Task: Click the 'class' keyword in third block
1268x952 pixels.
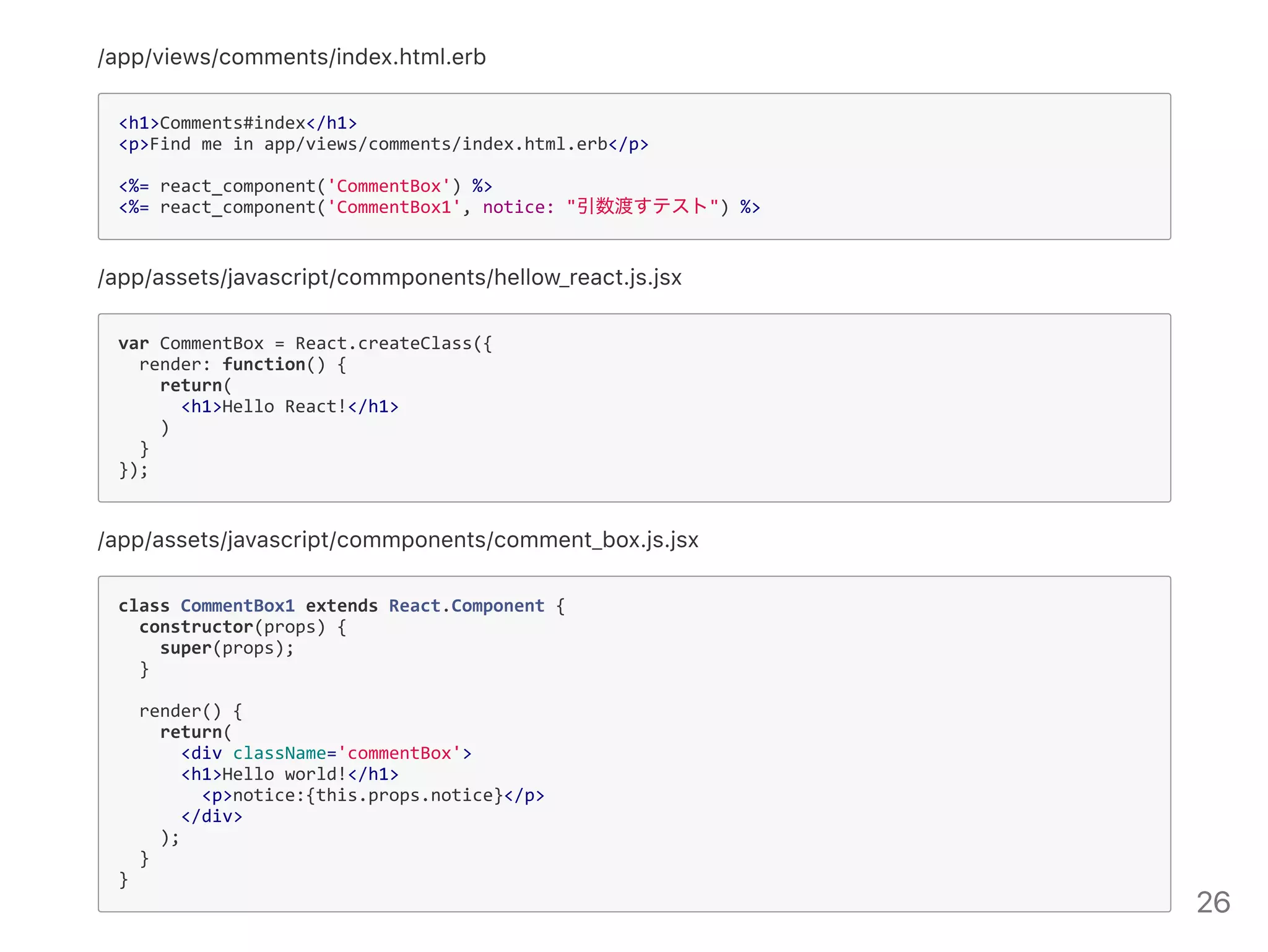Action: (144, 605)
